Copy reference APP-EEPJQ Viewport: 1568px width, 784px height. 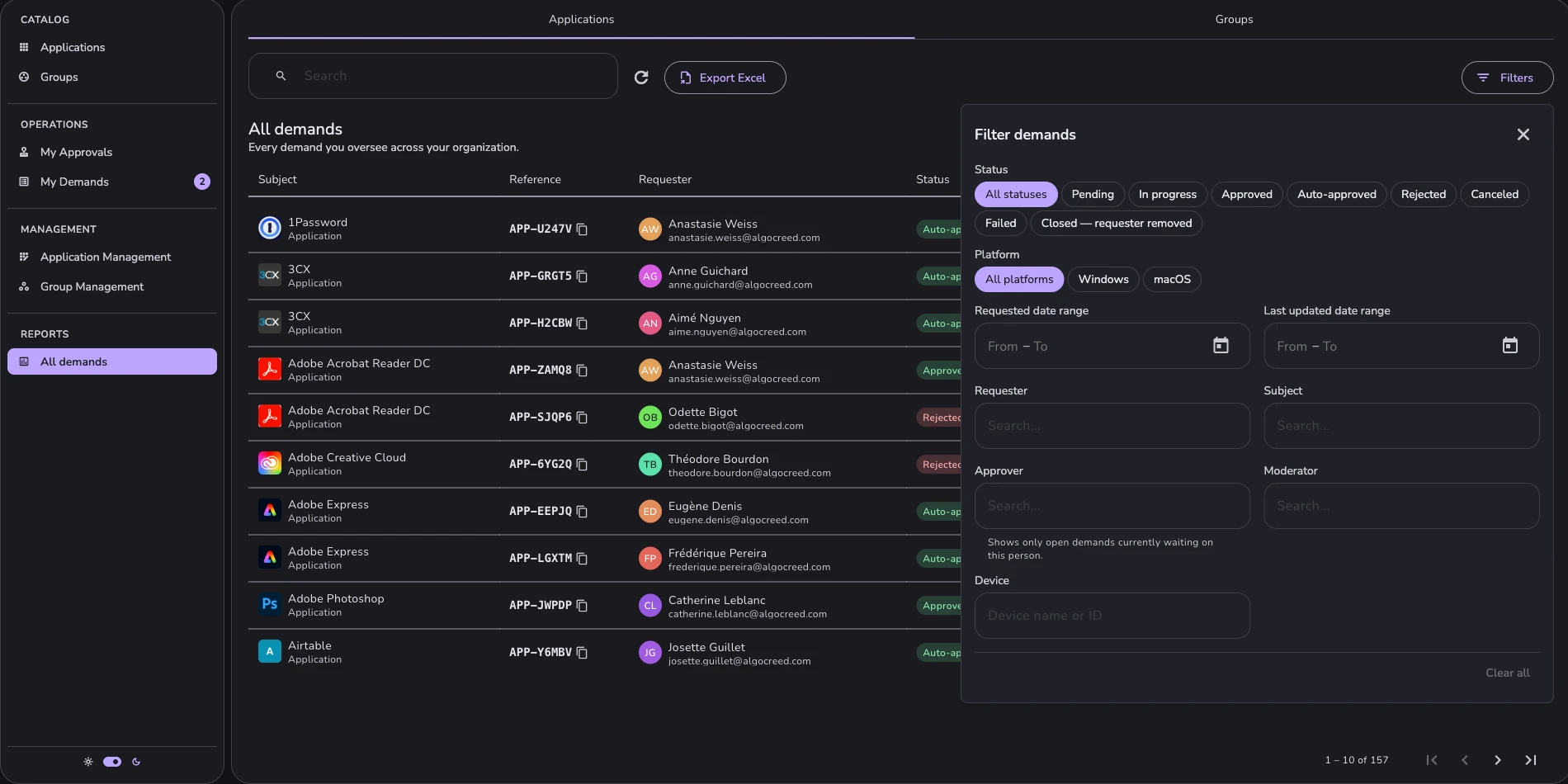(x=582, y=512)
